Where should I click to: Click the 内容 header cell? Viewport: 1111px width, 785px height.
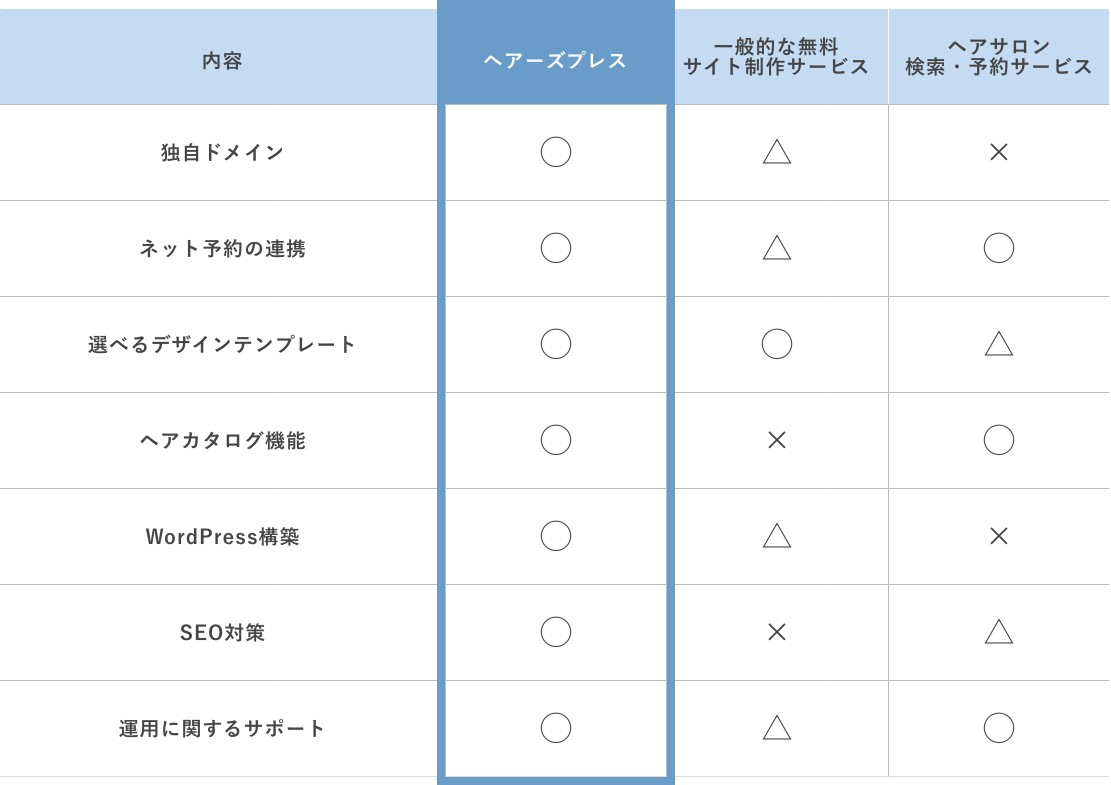coord(222,61)
